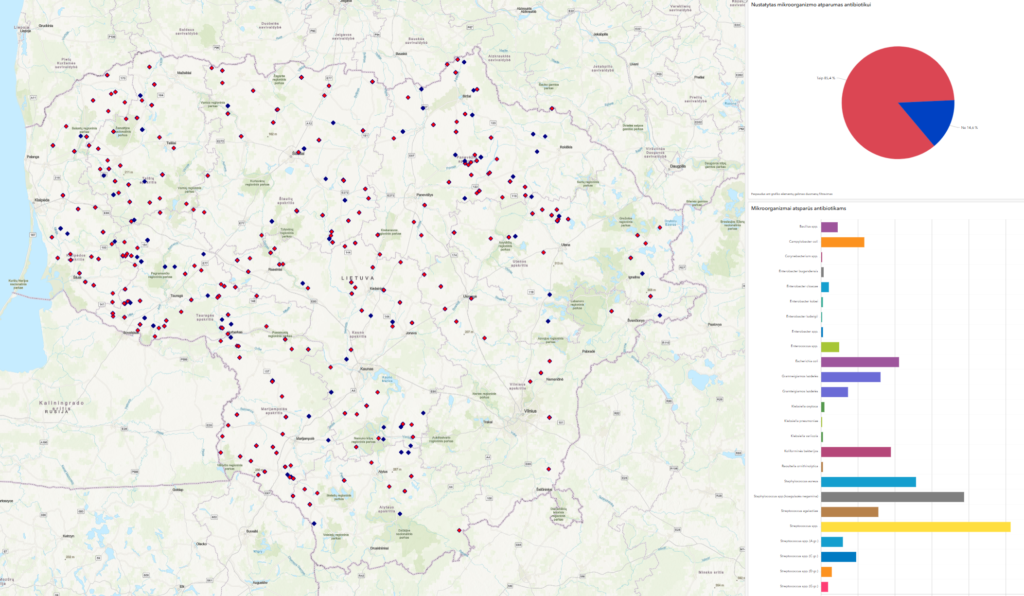This screenshot has height=596, width=1024.
Task: Select the brown Streptococcus agalactiae bar
Action: 849,511
